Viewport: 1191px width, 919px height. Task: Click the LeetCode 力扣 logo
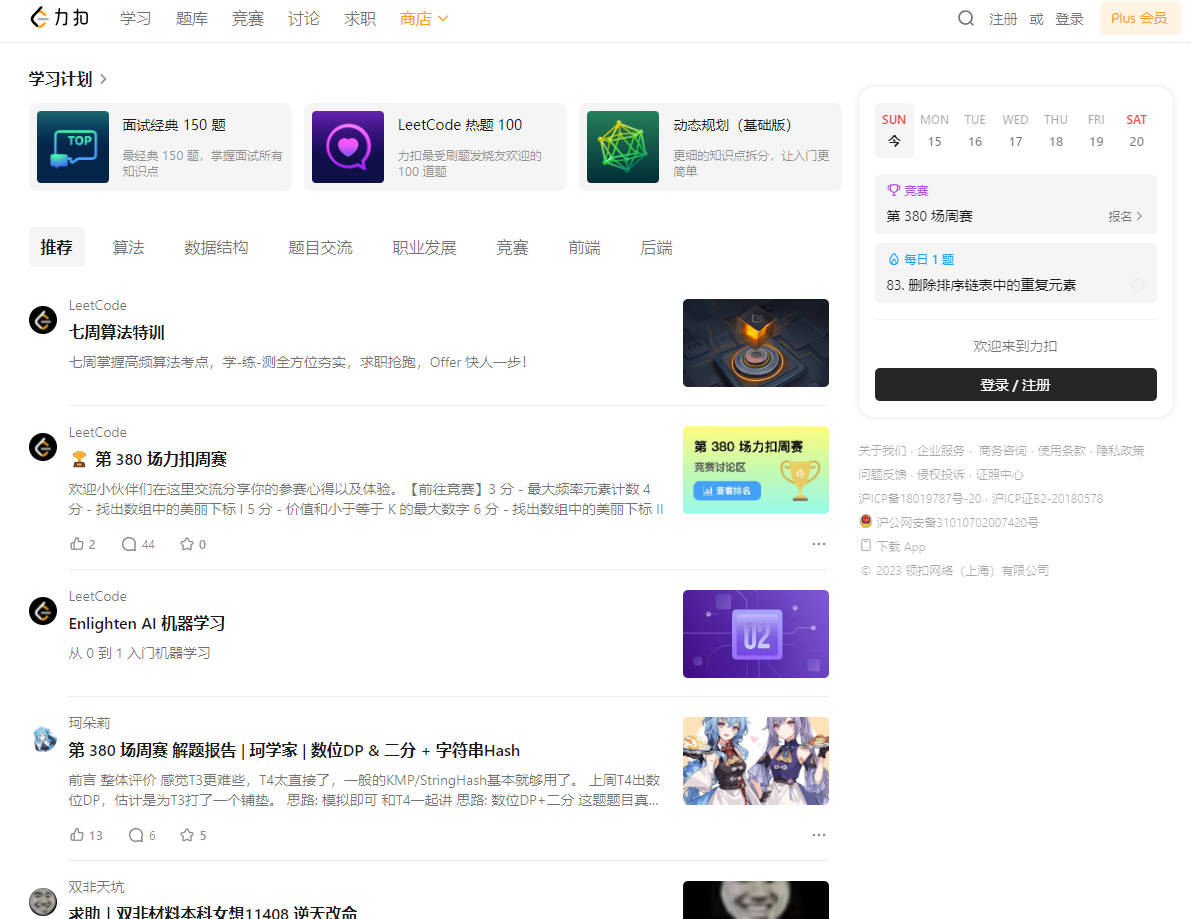(x=59, y=17)
